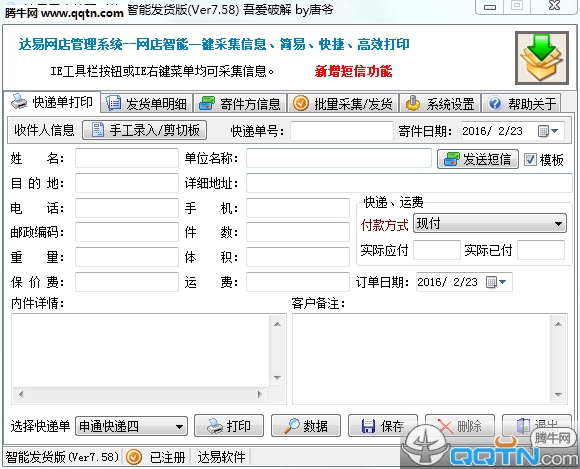
Task: Click 智能发货版(Ver7.58) status bar text
Action: pos(62,457)
